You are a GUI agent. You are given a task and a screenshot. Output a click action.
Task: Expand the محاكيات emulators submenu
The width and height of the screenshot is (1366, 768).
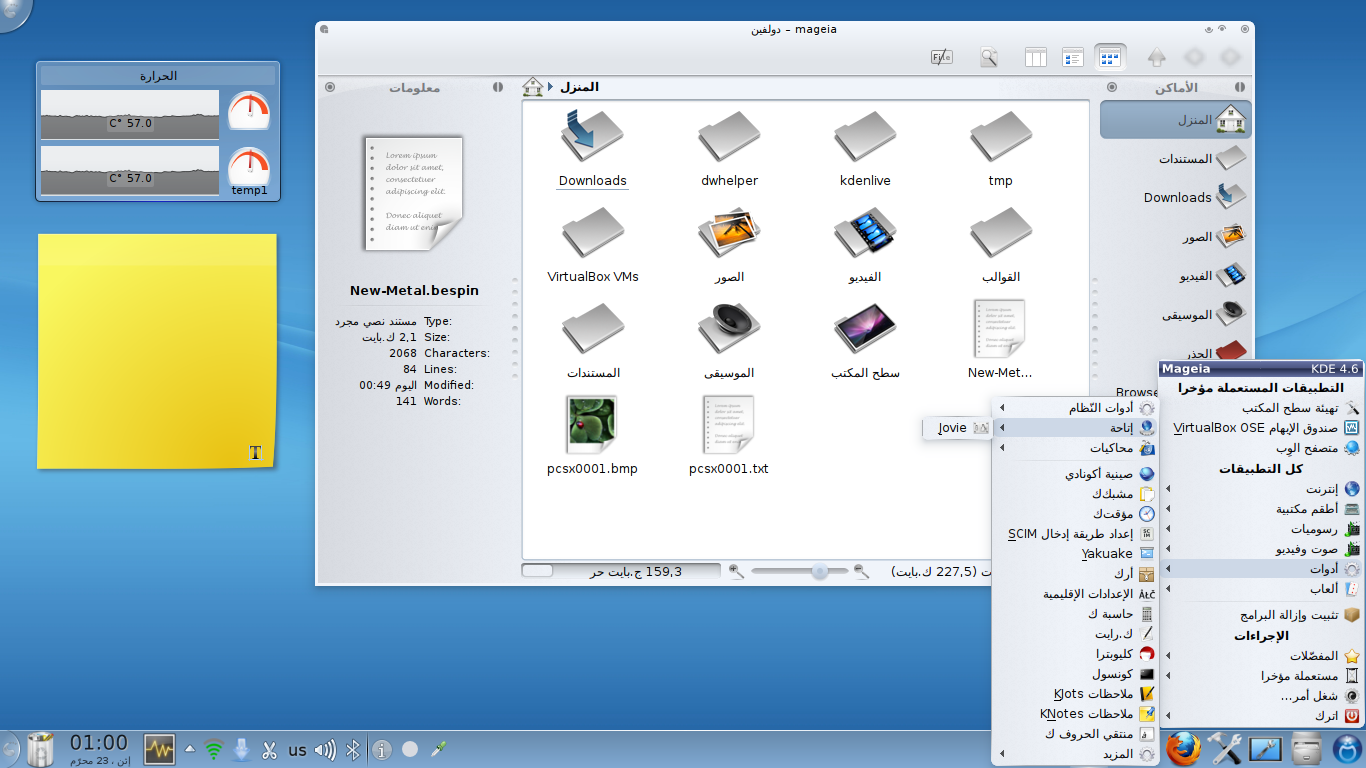pos(1076,448)
